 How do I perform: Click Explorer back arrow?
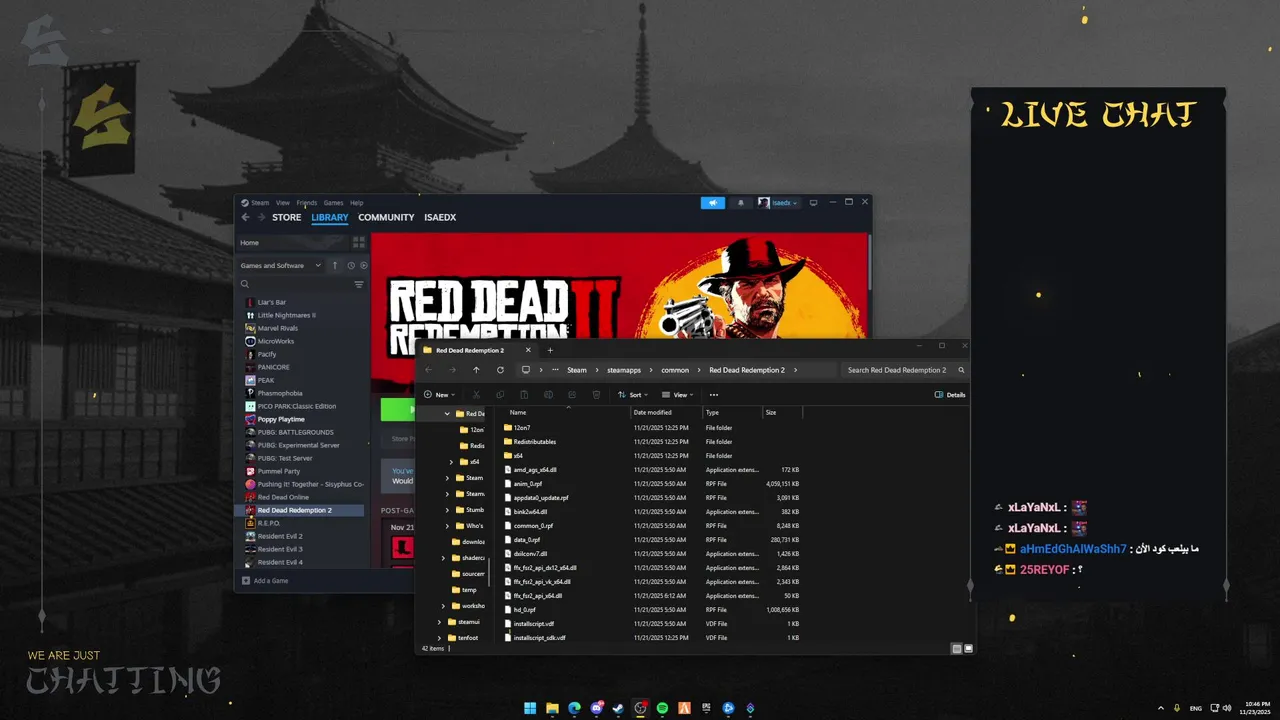tap(429, 370)
